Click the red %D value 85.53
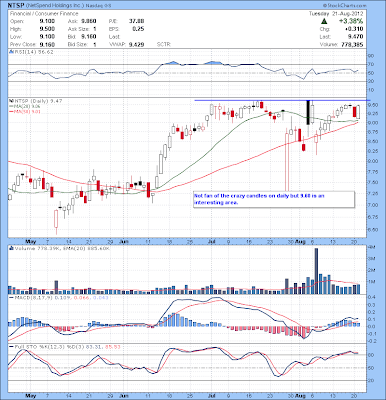The image size is (386, 400). 113,347
